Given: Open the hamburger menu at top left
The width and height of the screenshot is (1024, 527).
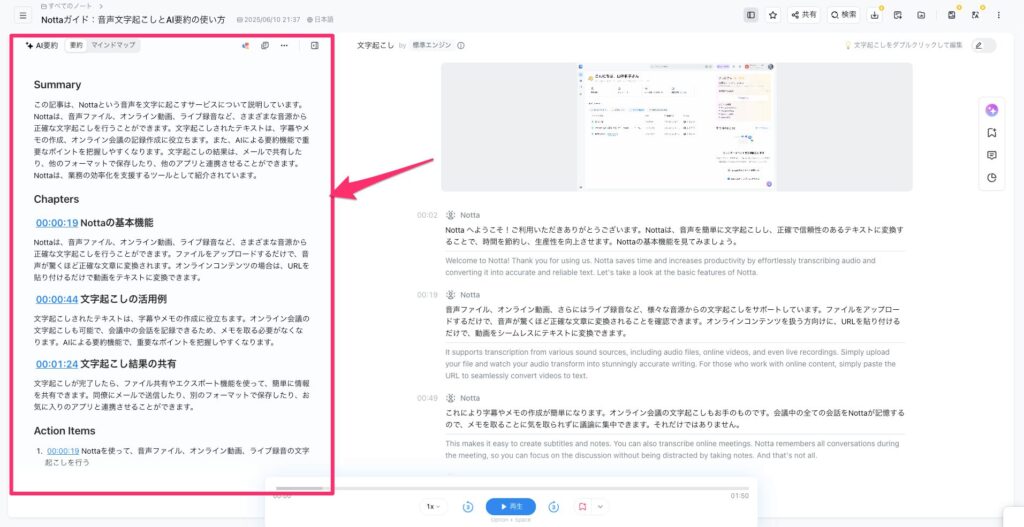Looking at the screenshot, I should point(24,15).
